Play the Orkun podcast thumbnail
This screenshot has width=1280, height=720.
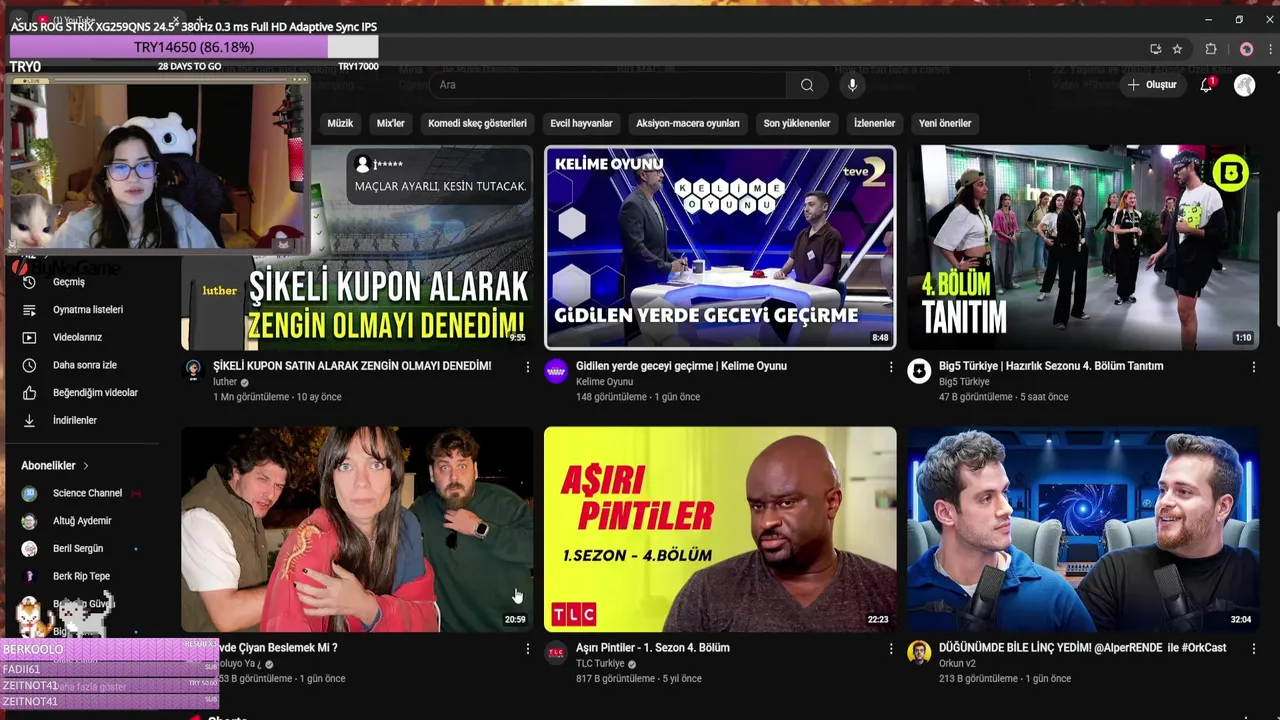point(1083,529)
